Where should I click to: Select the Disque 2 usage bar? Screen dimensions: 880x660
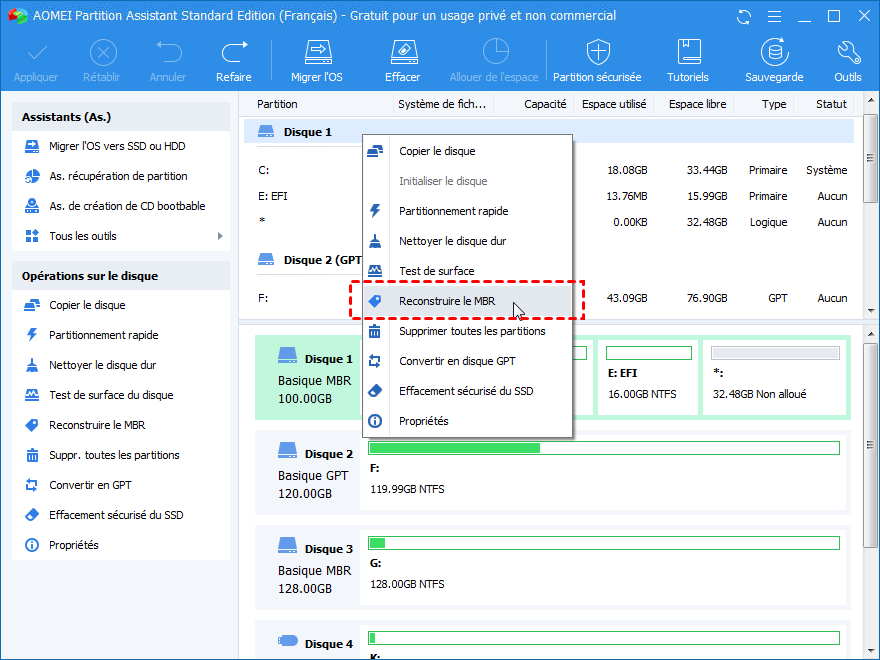603,447
